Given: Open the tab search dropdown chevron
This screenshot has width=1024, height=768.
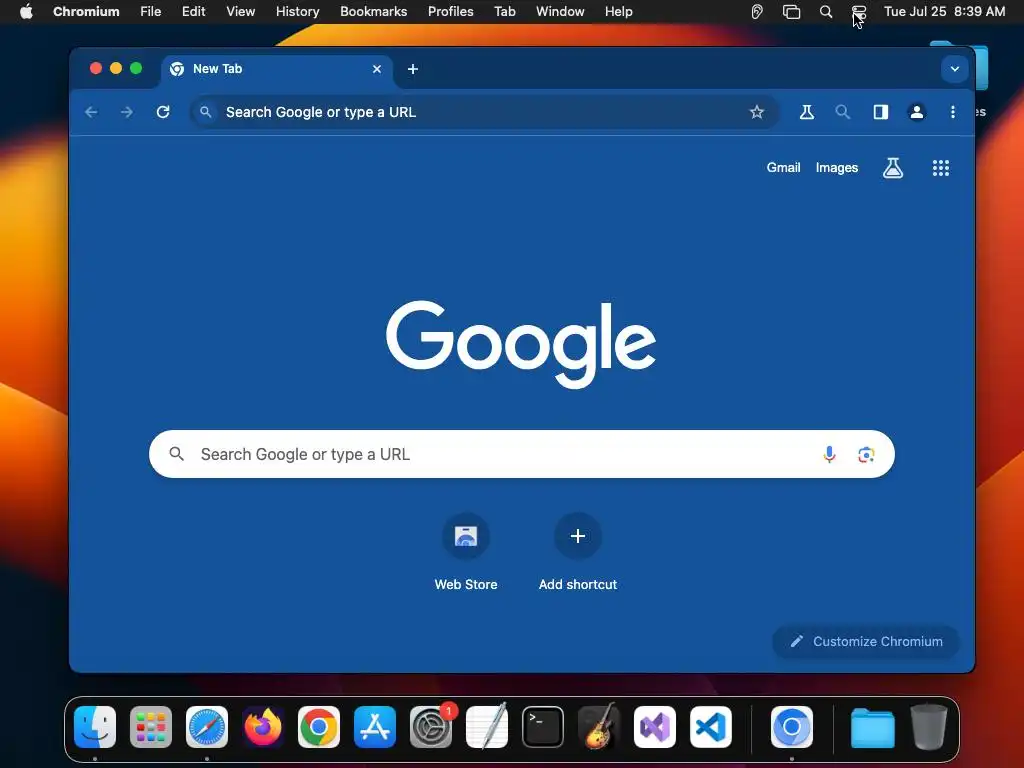Looking at the screenshot, I should click(954, 69).
